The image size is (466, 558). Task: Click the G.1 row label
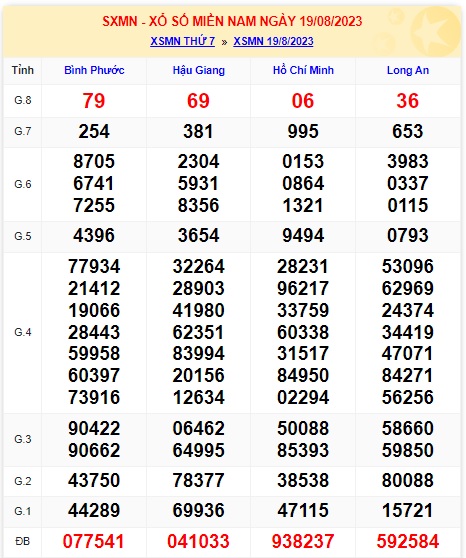(23, 511)
